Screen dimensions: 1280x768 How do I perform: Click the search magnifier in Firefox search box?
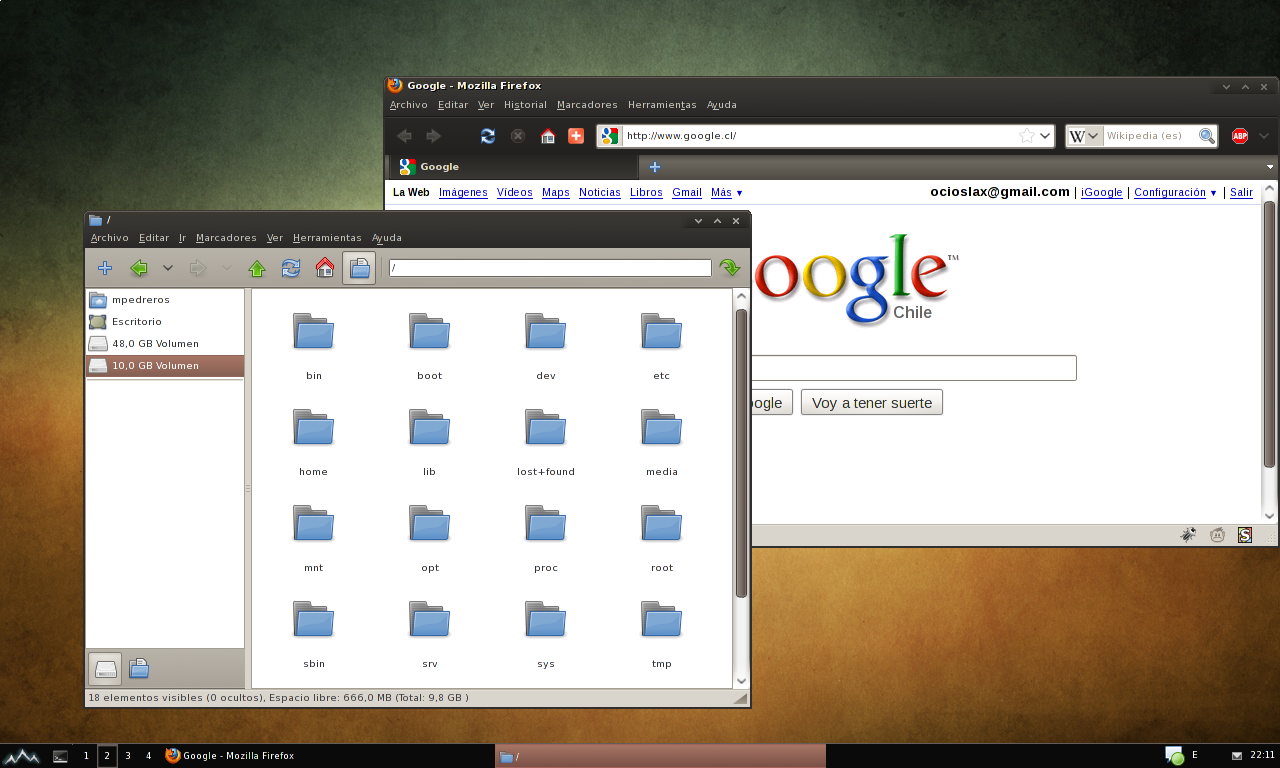click(1207, 136)
